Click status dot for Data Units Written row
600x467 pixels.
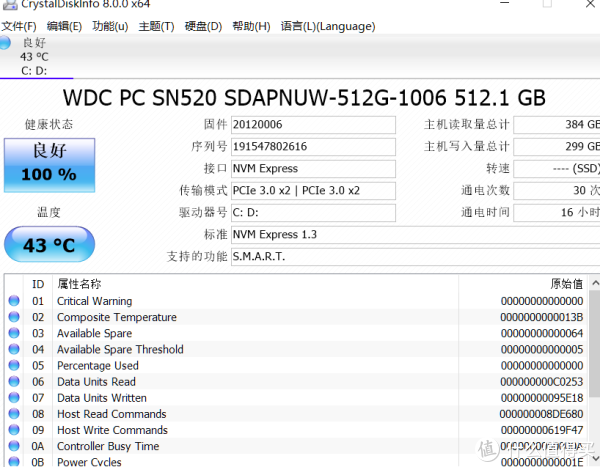point(14,398)
